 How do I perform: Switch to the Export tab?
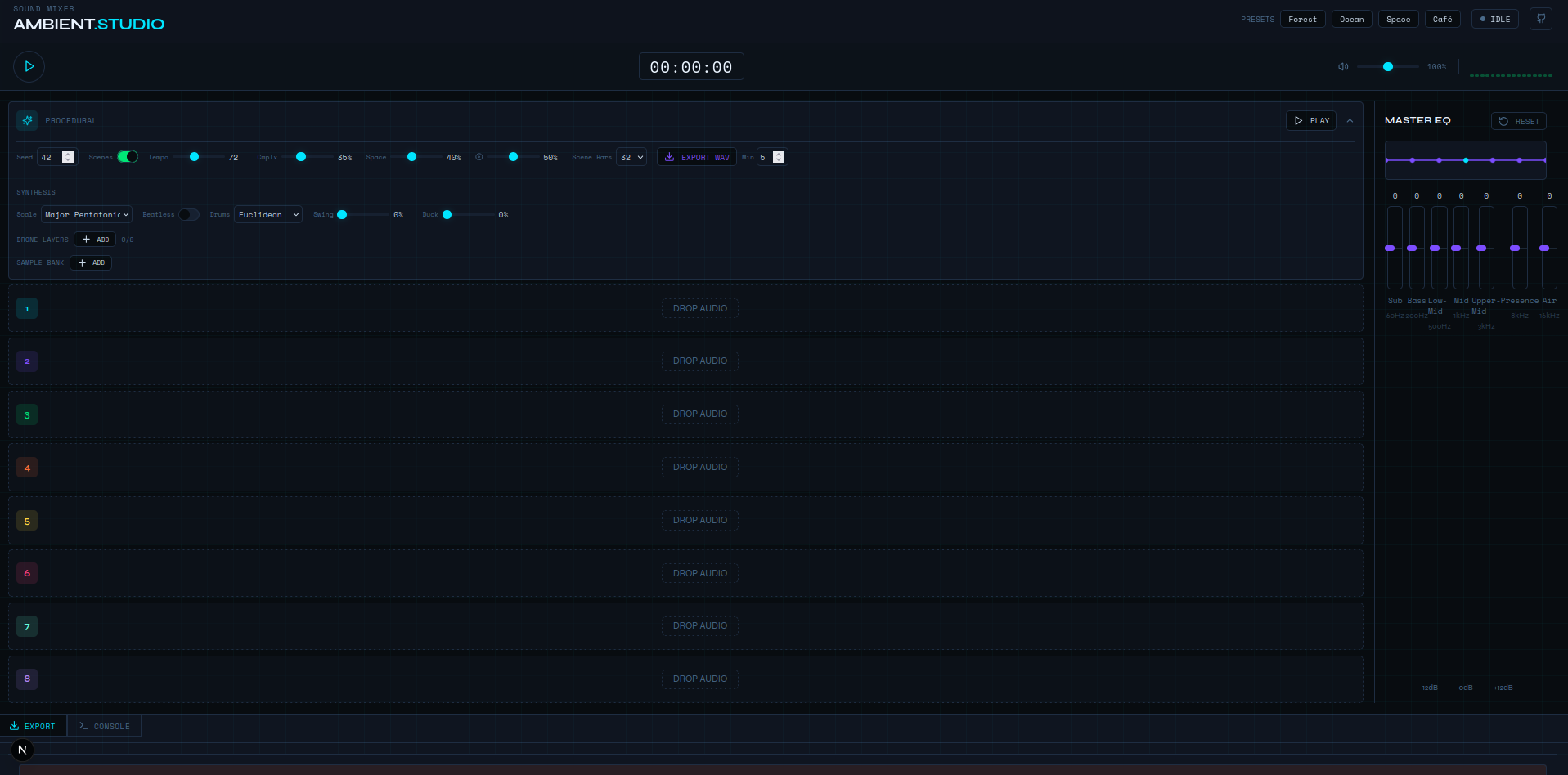(33, 726)
